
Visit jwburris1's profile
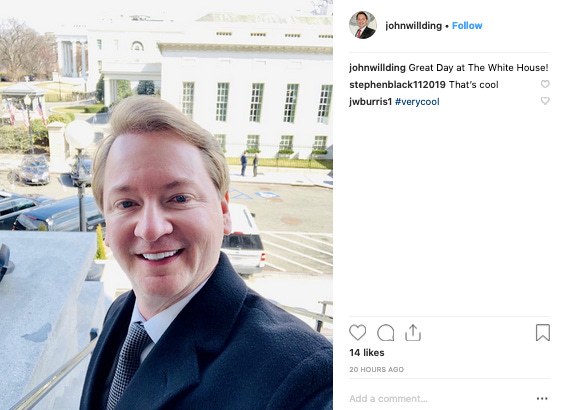[370, 102]
